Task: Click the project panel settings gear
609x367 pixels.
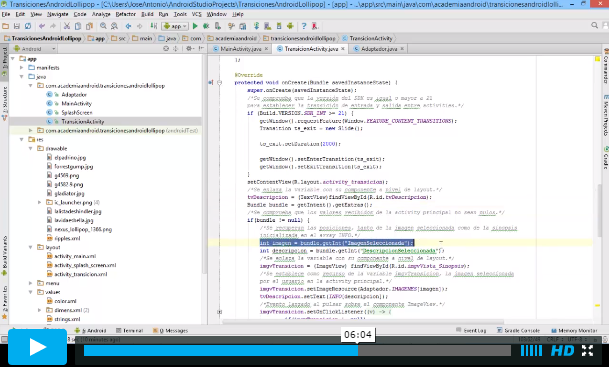Action: (x=190, y=49)
